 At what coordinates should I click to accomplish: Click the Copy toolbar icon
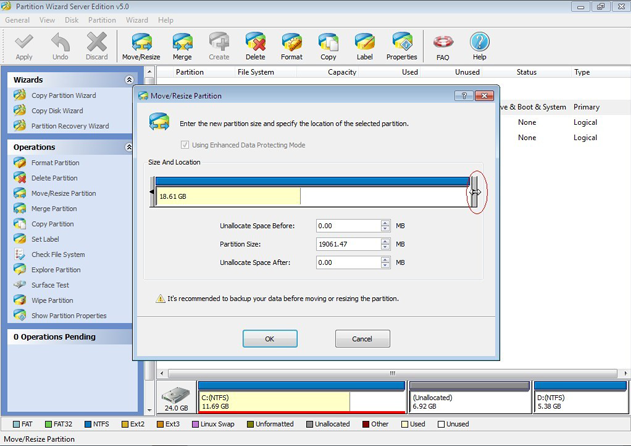(328, 45)
